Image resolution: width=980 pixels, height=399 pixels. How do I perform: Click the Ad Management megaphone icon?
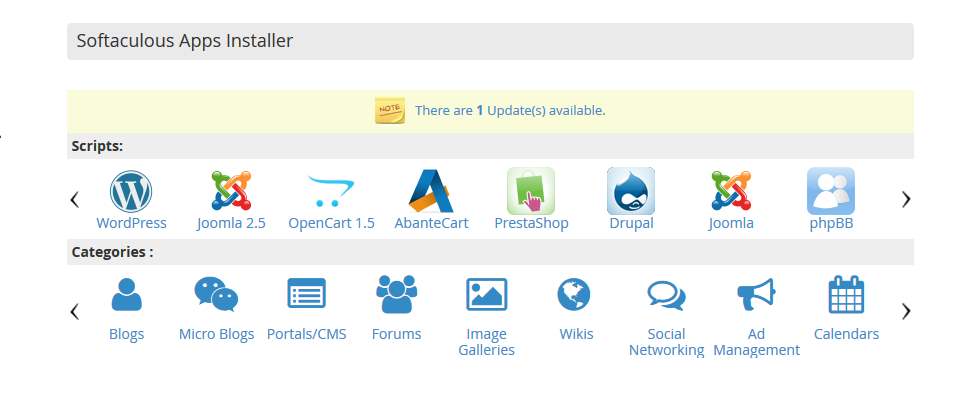[756, 295]
